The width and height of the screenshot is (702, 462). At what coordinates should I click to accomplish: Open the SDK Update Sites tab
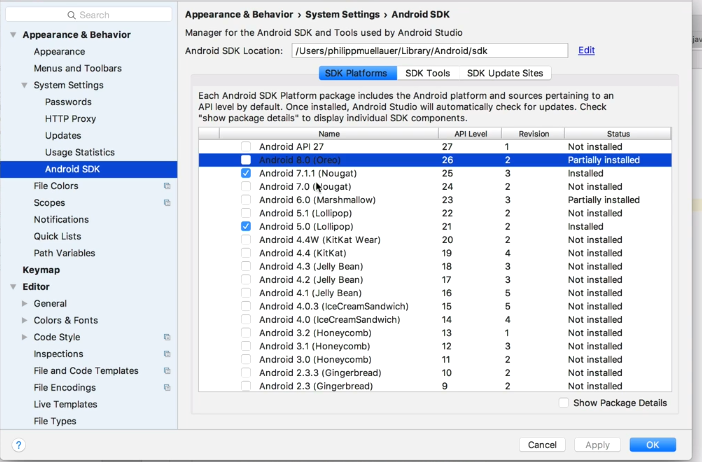(505, 73)
